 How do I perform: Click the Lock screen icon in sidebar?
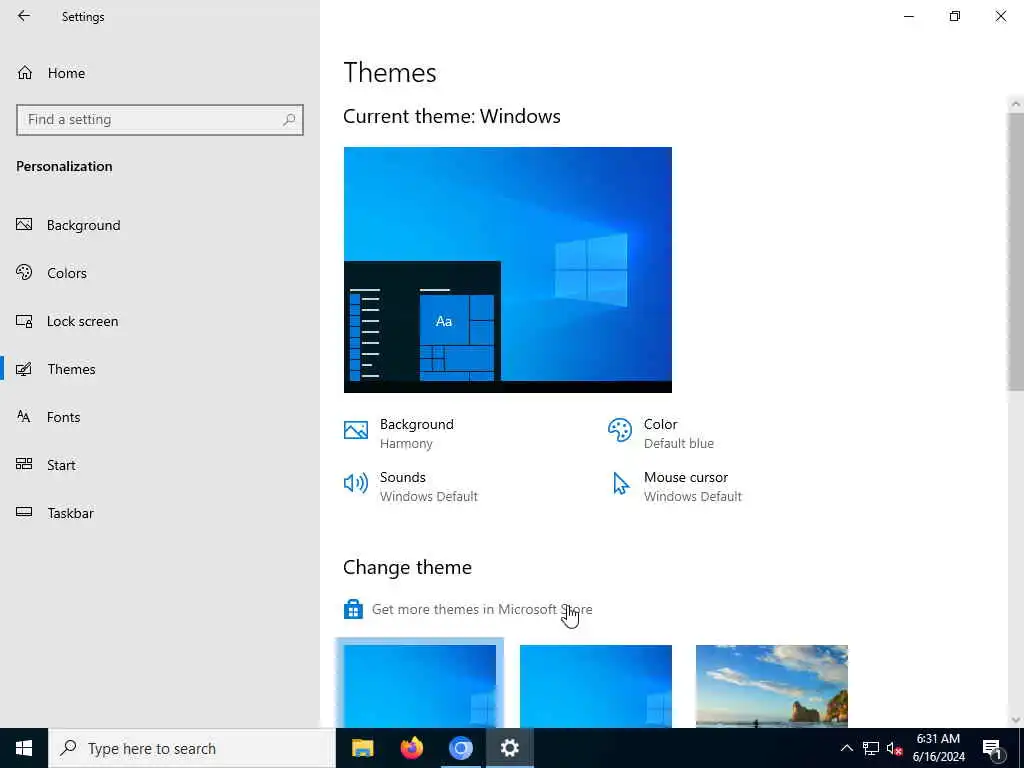pyautogui.click(x=24, y=321)
